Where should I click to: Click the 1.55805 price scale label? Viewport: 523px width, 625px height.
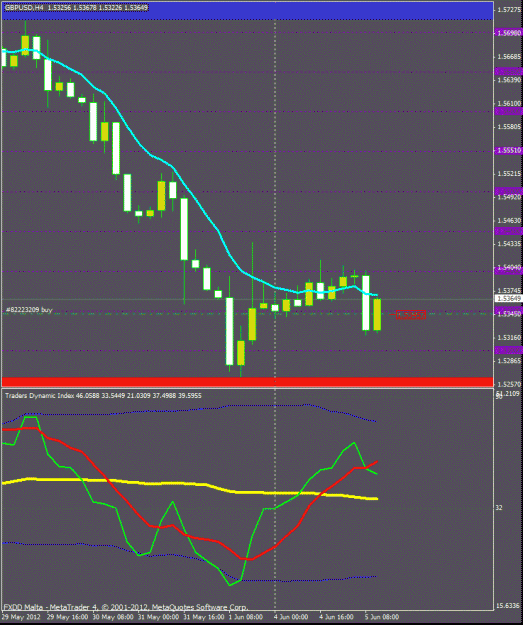click(x=509, y=127)
